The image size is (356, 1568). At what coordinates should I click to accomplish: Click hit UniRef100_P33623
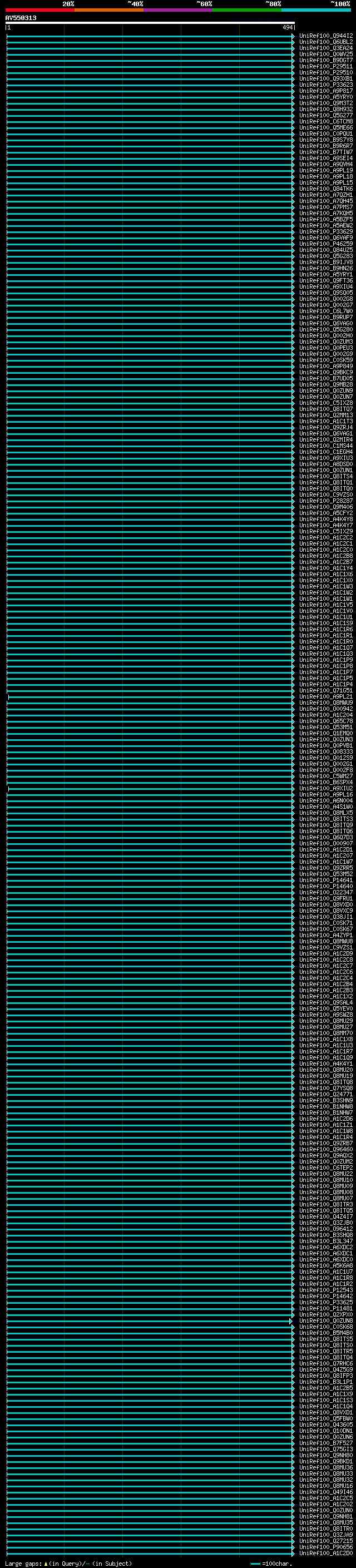(326, 85)
